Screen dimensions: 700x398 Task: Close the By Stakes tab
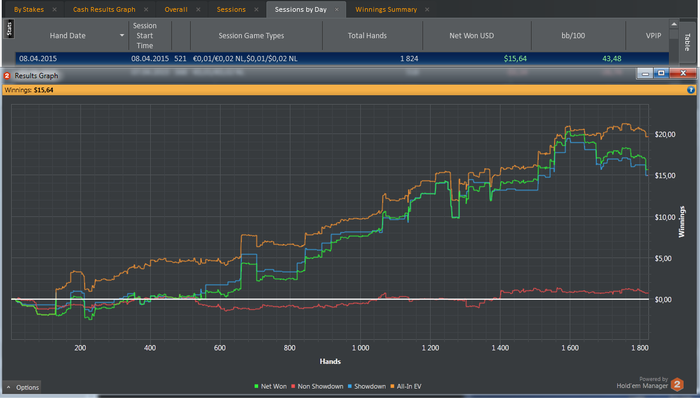[54, 9]
